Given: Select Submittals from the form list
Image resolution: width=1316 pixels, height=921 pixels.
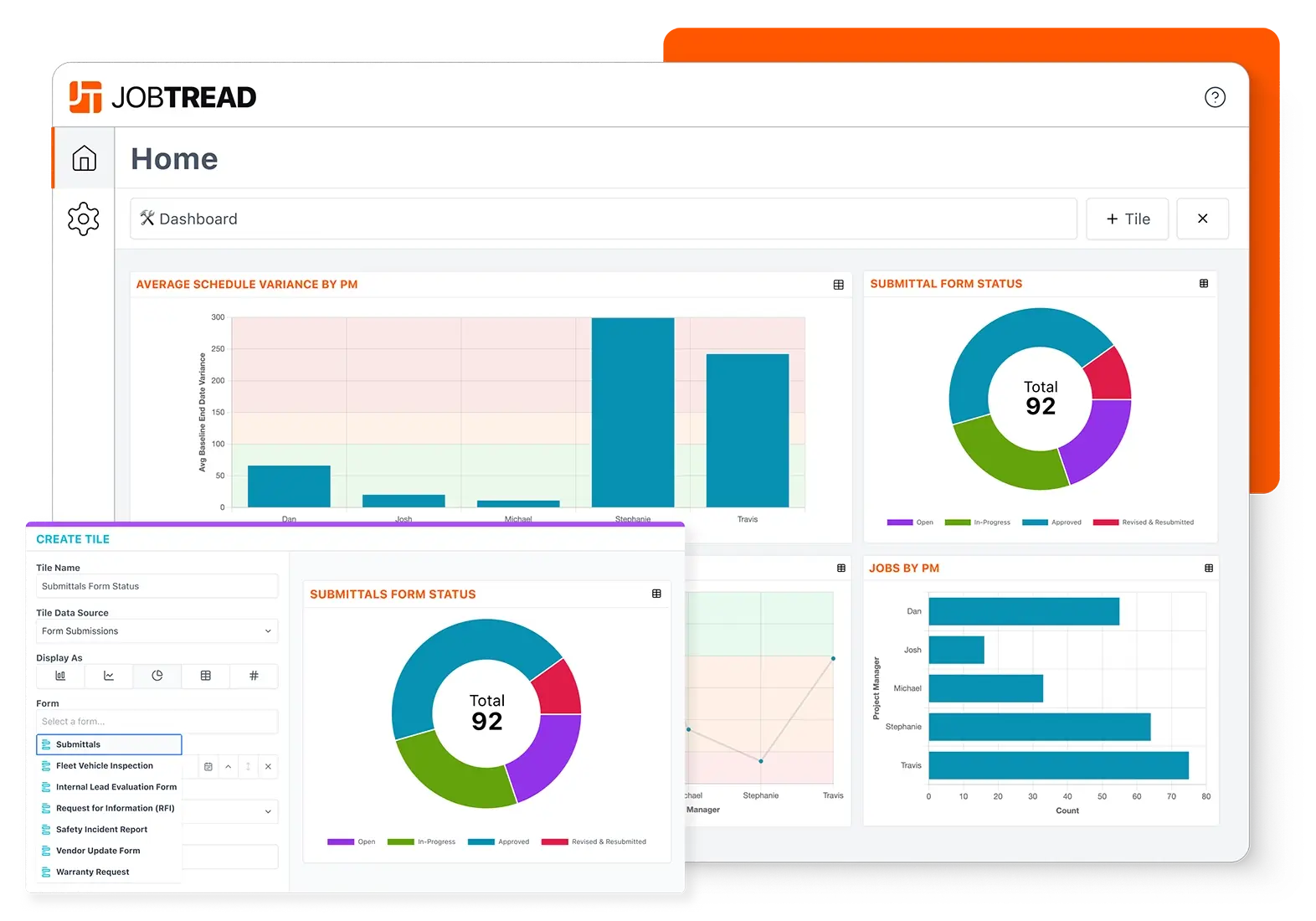Looking at the screenshot, I should (x=109, y=744).
